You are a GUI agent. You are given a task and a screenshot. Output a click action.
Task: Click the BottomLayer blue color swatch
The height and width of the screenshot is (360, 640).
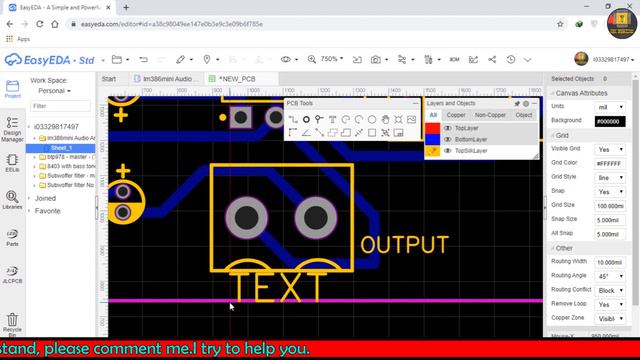(433, 140)
